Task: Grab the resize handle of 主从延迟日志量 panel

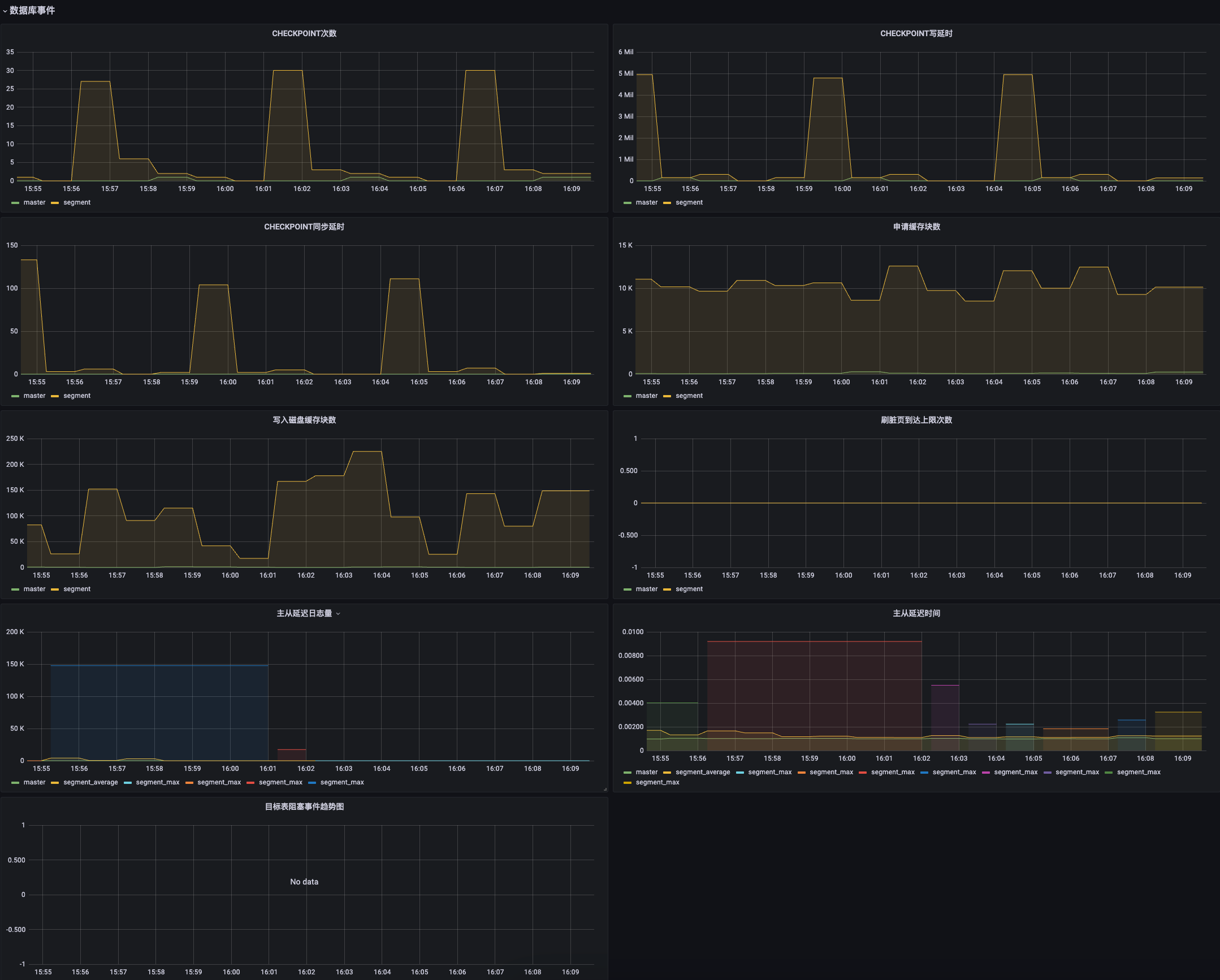Action: click(x=605, y=789)
